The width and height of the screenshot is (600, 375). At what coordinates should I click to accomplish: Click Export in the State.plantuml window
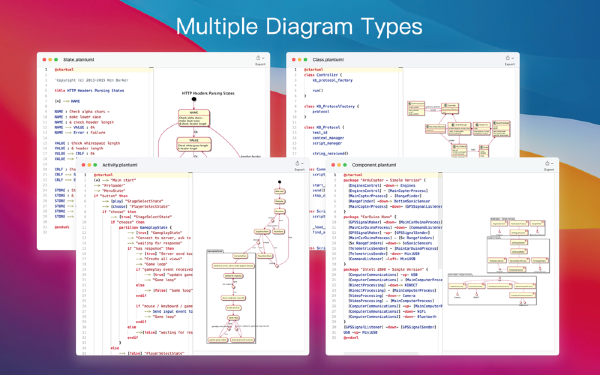click(x=260, y=60)
